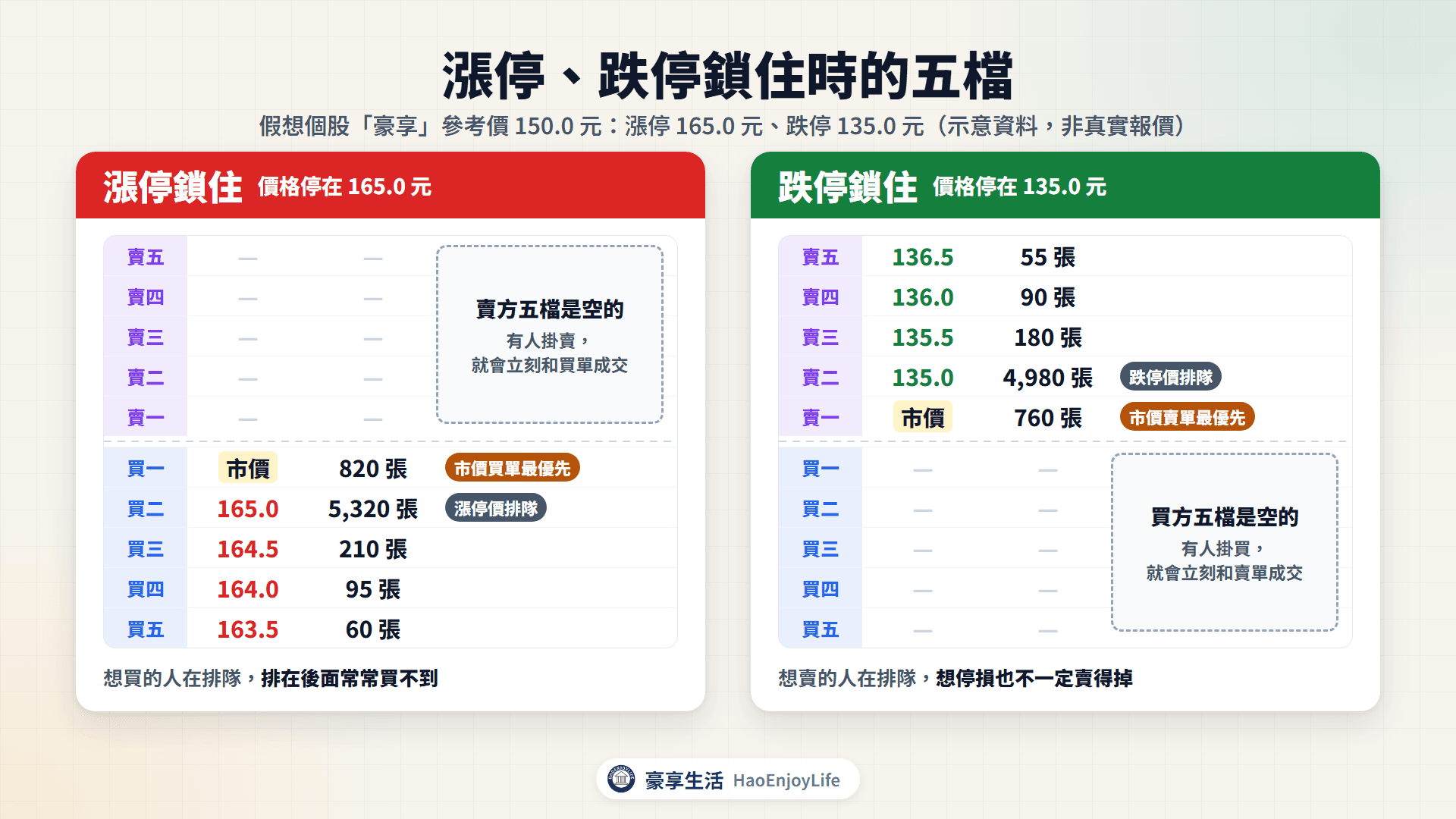
Task: Click the 買一 label in the red panel
Action: (146, 469)
